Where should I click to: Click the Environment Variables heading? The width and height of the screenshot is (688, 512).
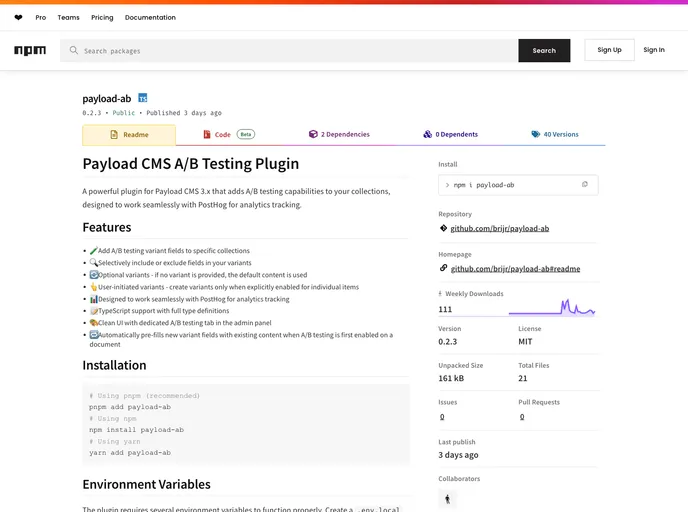pos(147,484)
